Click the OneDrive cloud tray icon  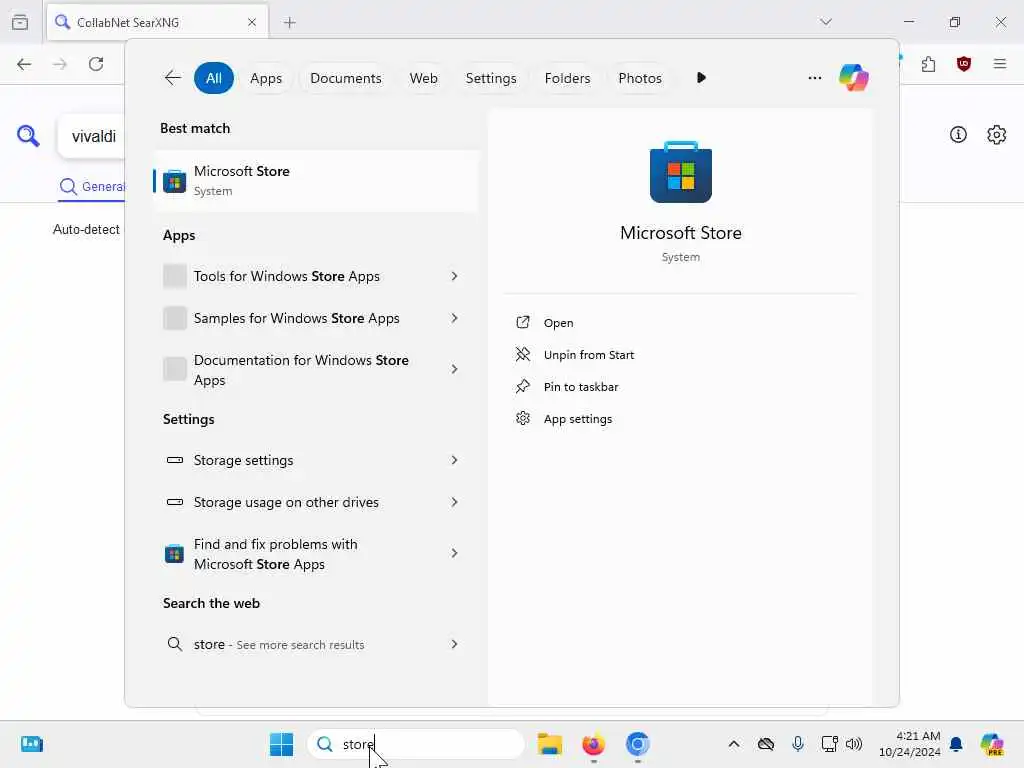[x=765, y=744]
